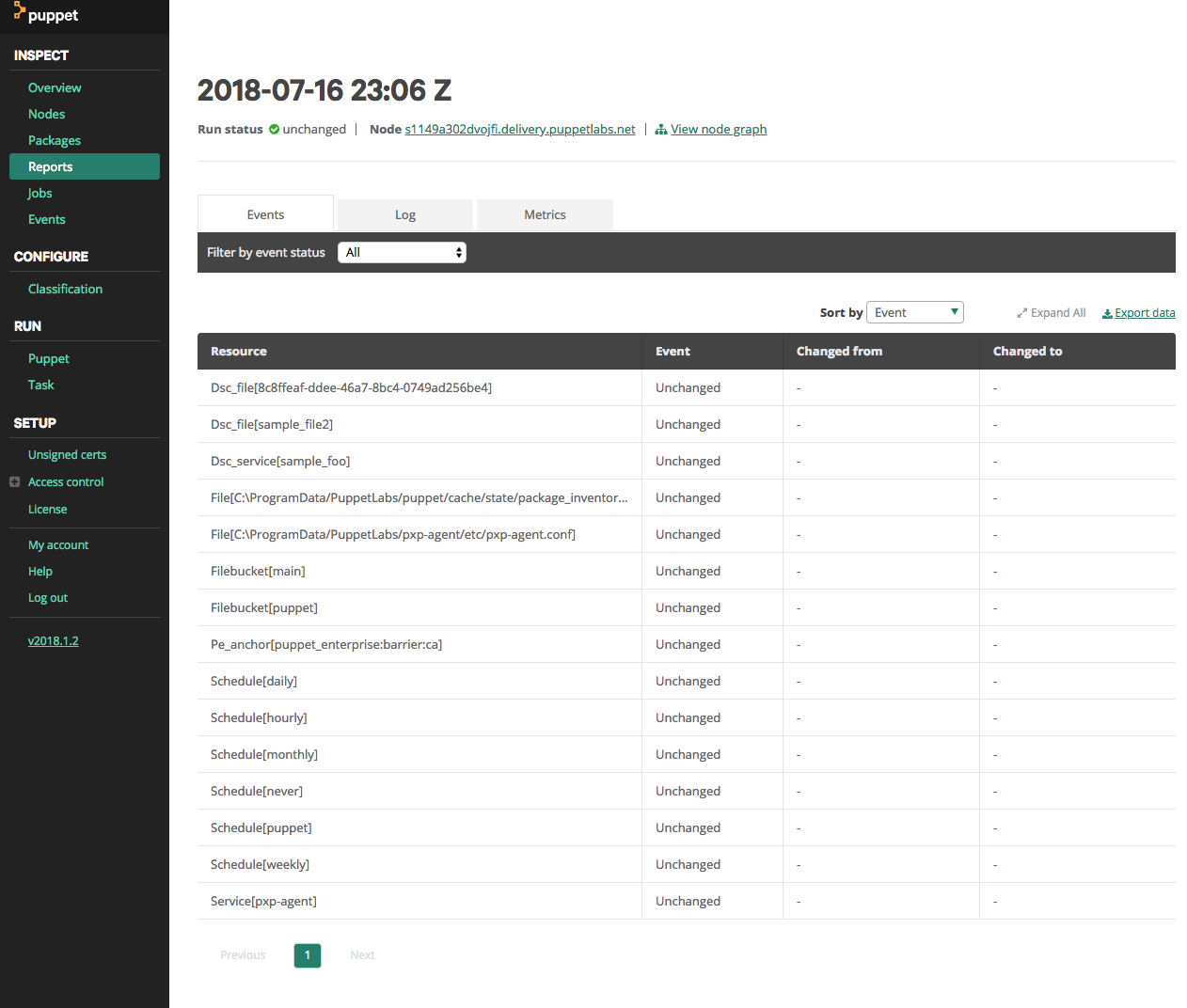Open My account
Image resolution: width=1187 pixels, height=1008 pixels.
58,544
